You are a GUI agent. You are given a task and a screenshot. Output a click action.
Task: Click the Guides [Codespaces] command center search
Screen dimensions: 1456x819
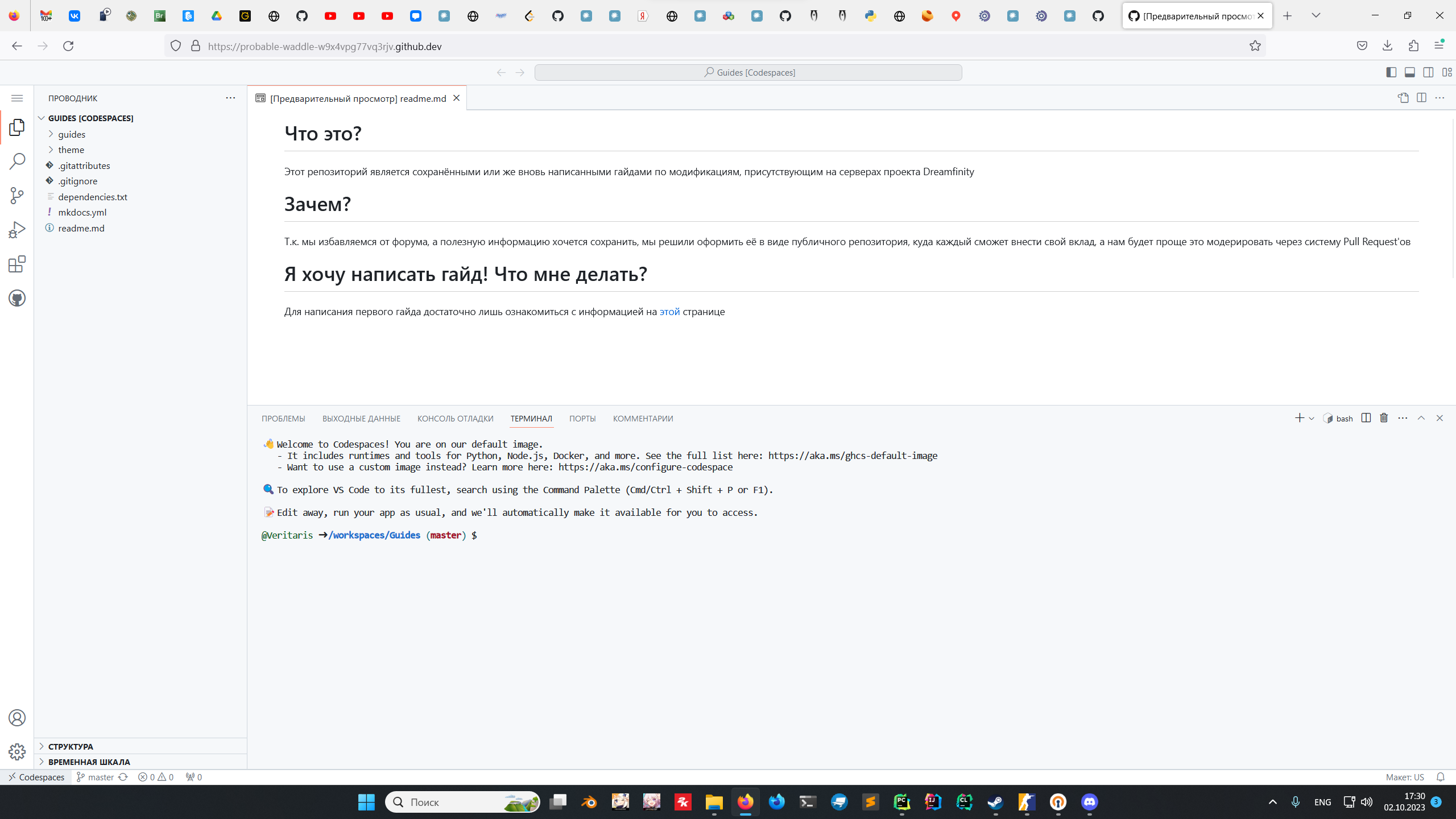[x=748, y=72]
